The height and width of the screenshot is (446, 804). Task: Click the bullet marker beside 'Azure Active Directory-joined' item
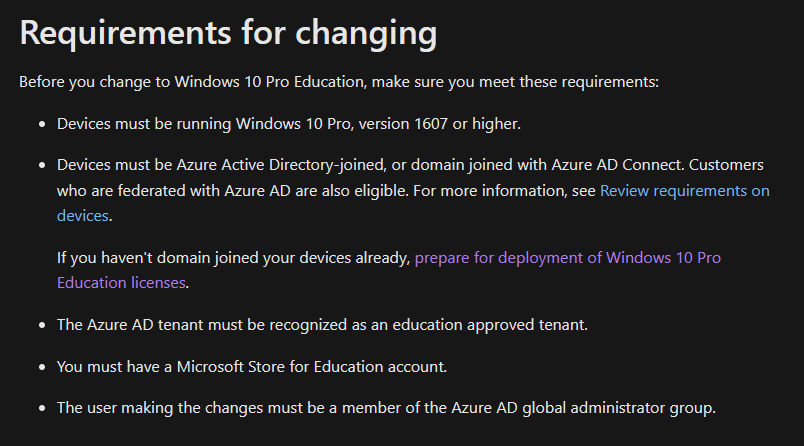click(41, 165)
